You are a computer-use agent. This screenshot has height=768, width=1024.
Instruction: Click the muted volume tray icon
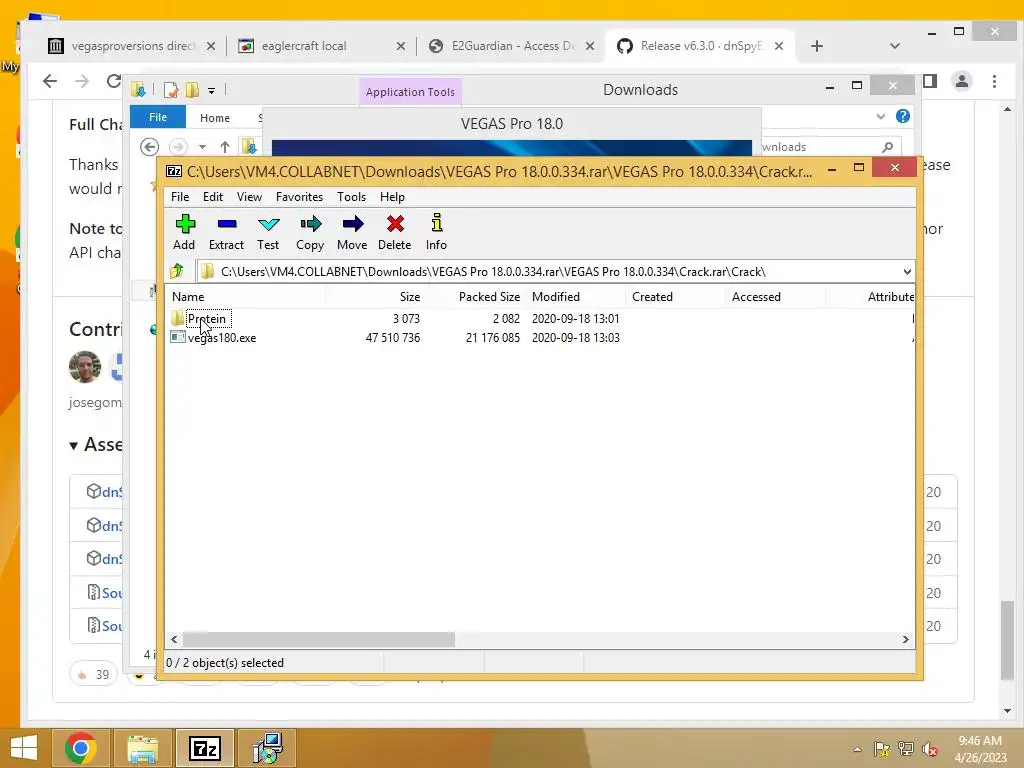pos(930,749)
